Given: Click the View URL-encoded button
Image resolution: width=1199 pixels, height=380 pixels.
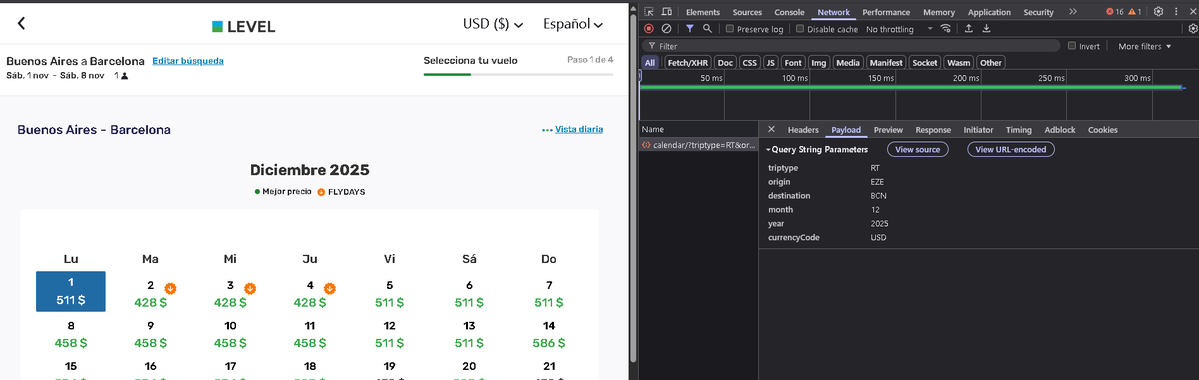Looking at the screenshot, I should pos(1011,149).
